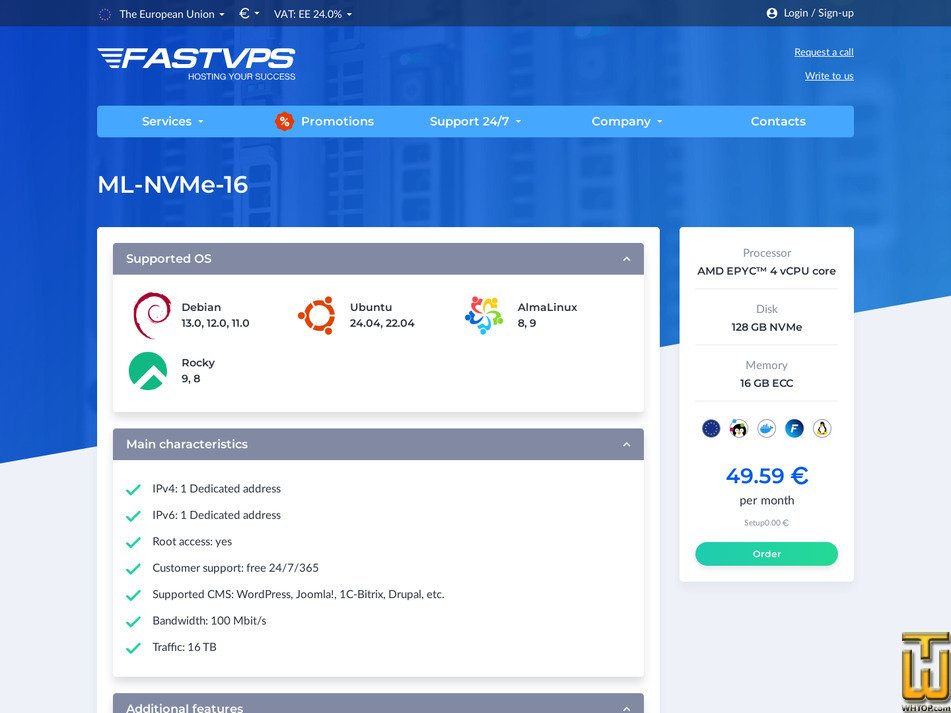Click the Setup 0.00 € text
Image resolution: width=951 pixels, height=713 pixels.
pyautogui.click(x=767, y=523)
